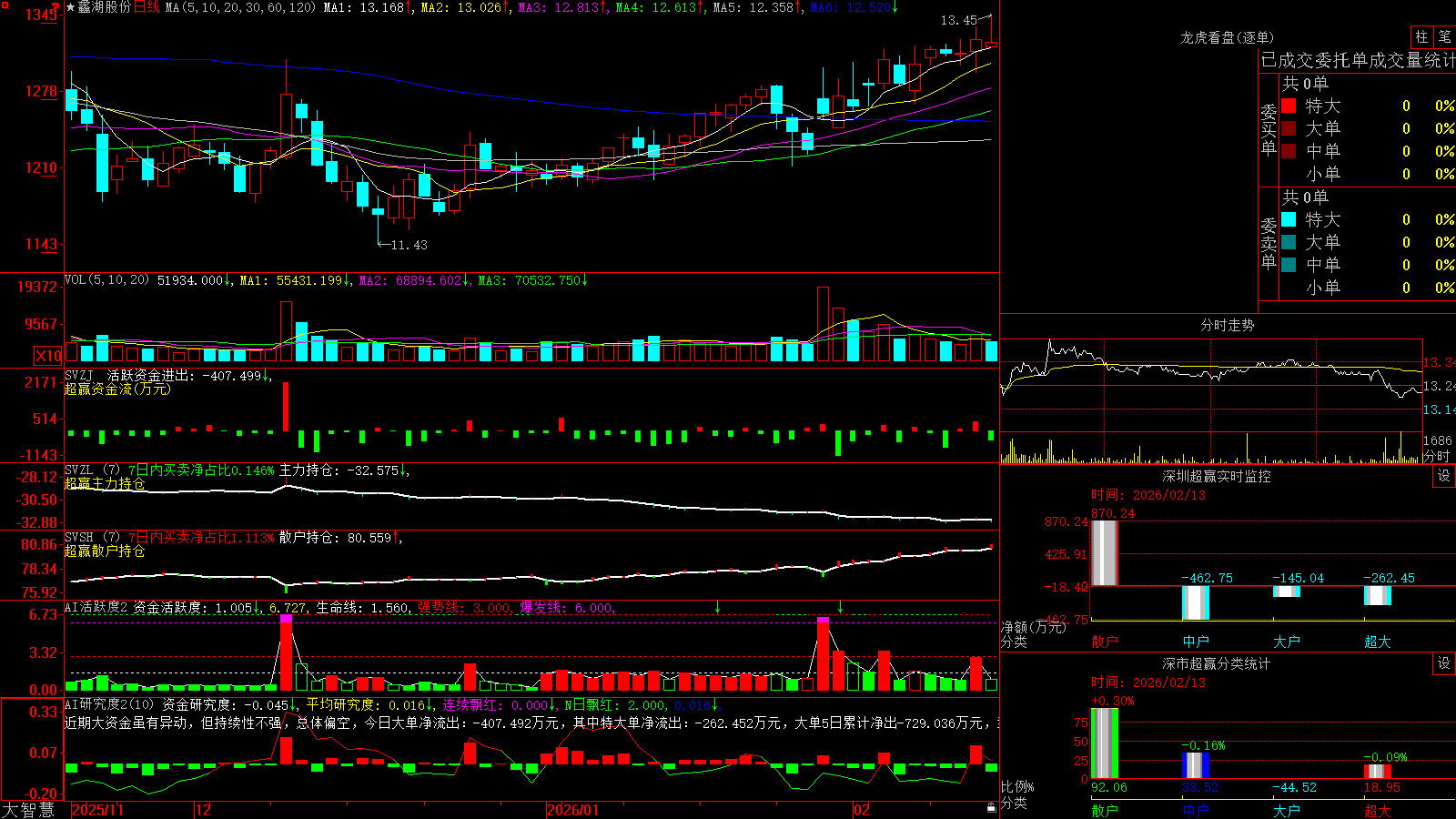Click the 平均研究度: 0.016 value
1456x819 pixels.
[x=365, y=705]
